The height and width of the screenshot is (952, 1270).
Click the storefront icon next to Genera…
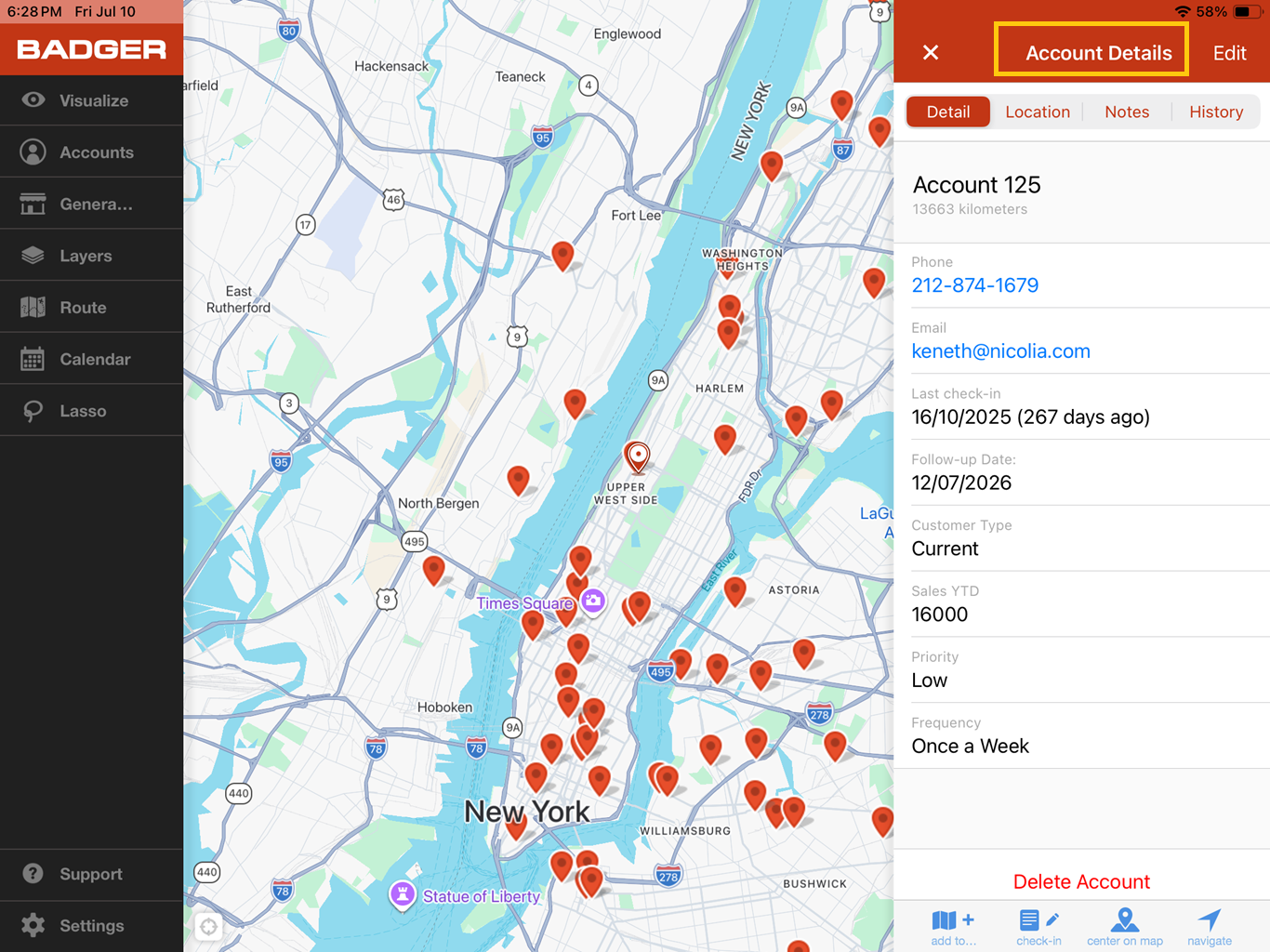coord(33,204)
